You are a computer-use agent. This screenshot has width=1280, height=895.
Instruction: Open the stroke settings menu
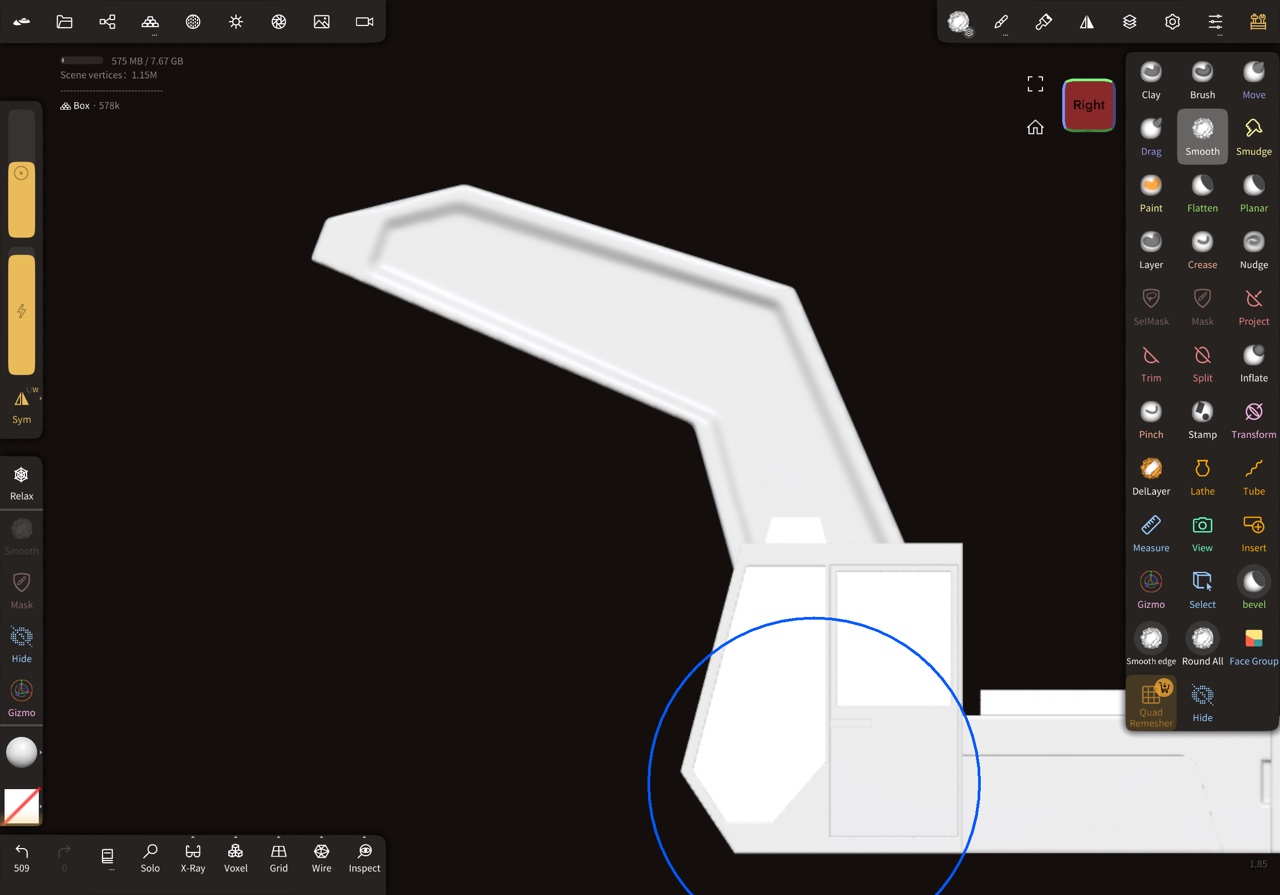click(1001, 21)
